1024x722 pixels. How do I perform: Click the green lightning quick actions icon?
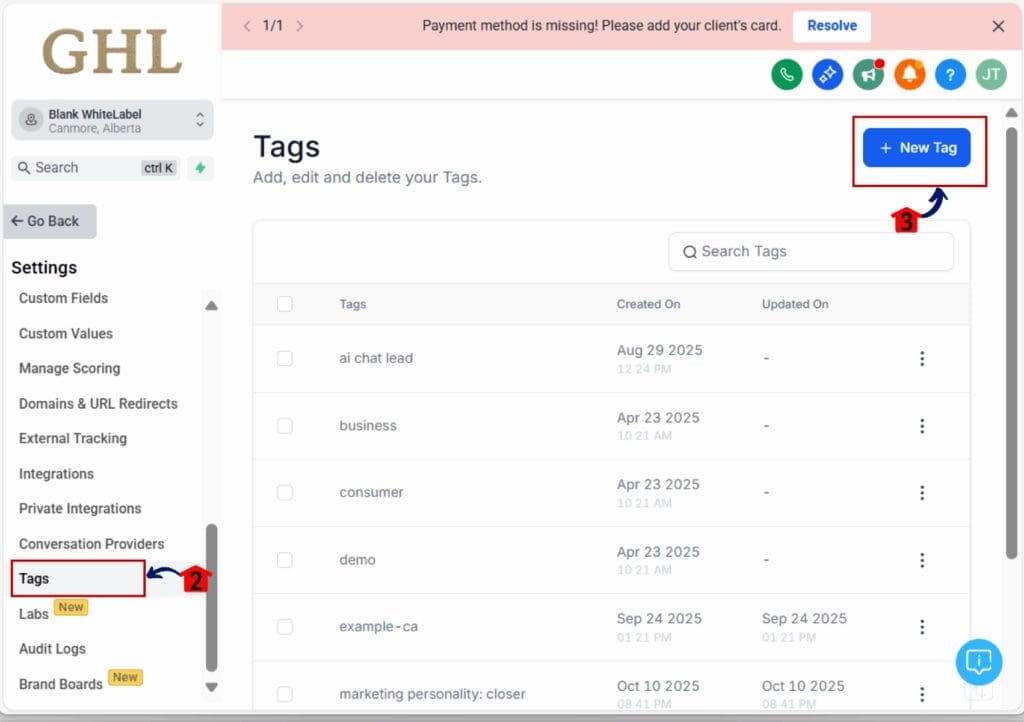200,168
